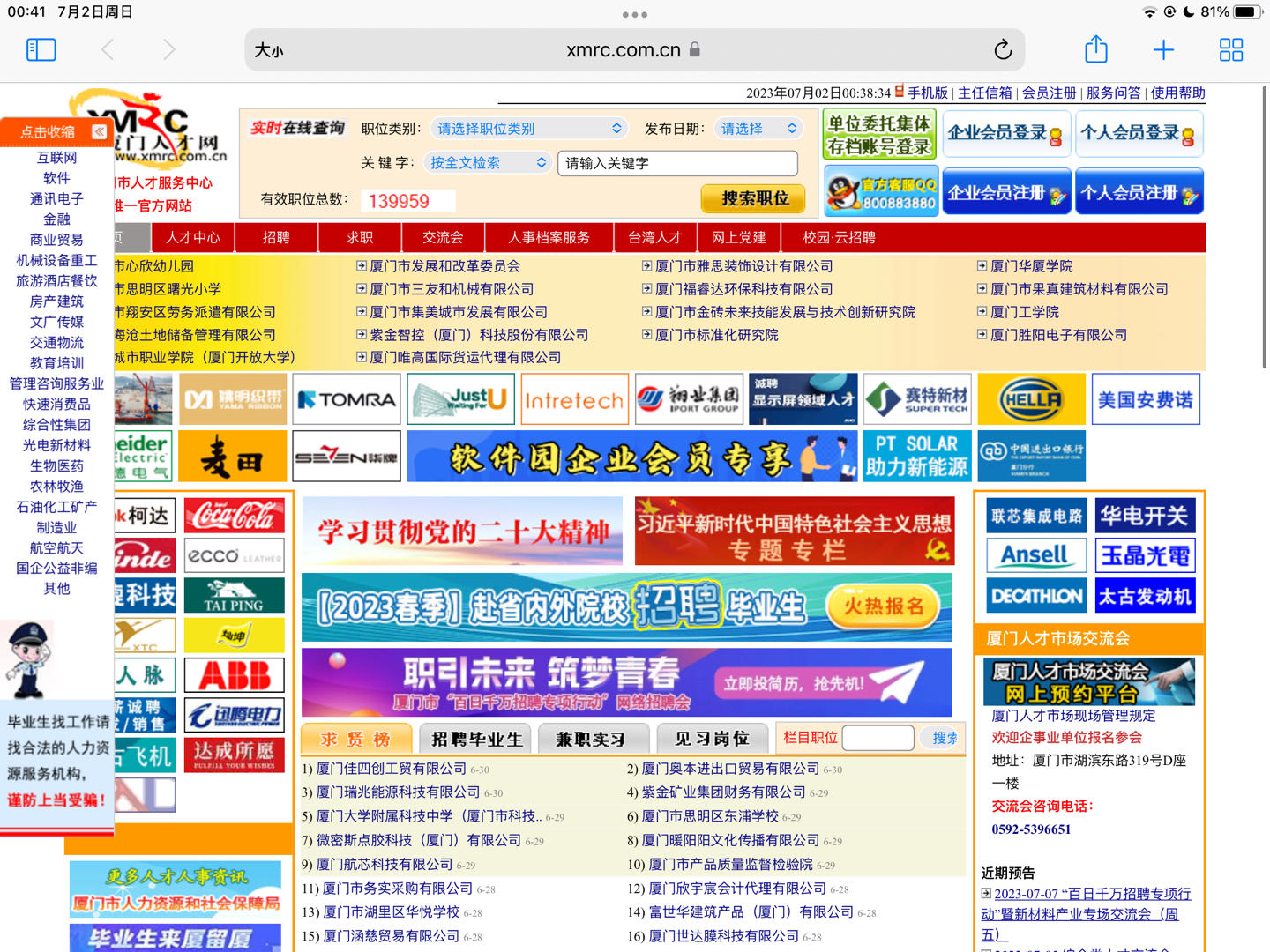This screenshot has width=1270, height=952.
Task: Show tab overview grid icon
Action: [x=1231, y=50]
